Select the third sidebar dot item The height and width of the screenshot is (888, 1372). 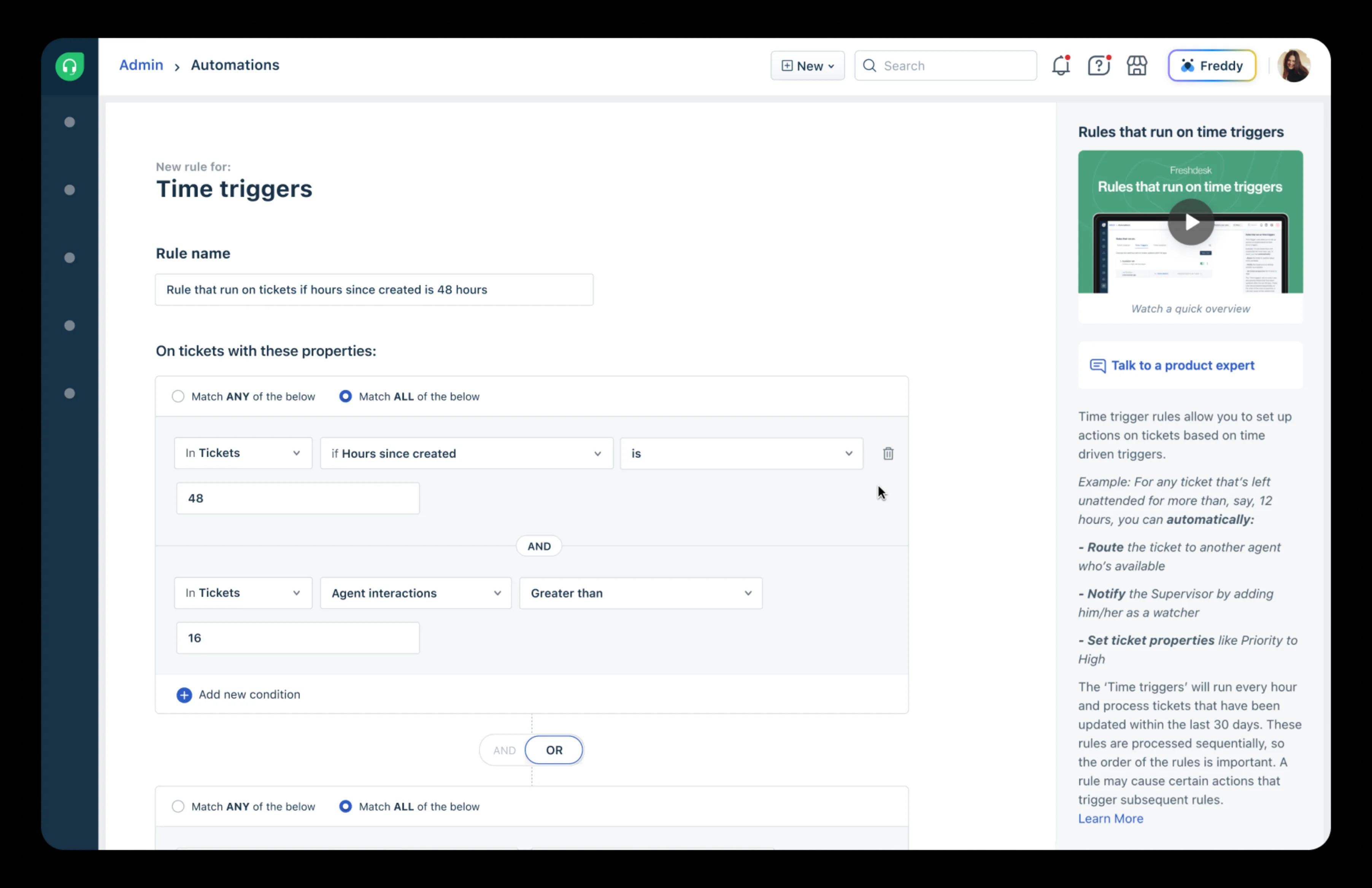tap(70, 258)
